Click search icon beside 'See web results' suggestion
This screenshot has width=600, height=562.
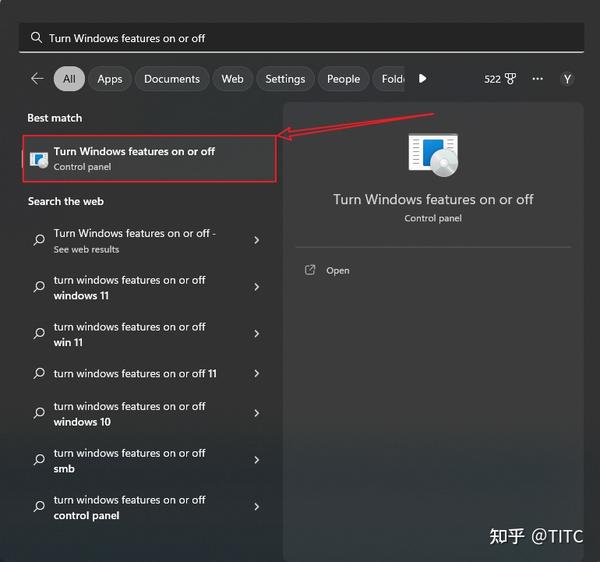pos(39,240)
